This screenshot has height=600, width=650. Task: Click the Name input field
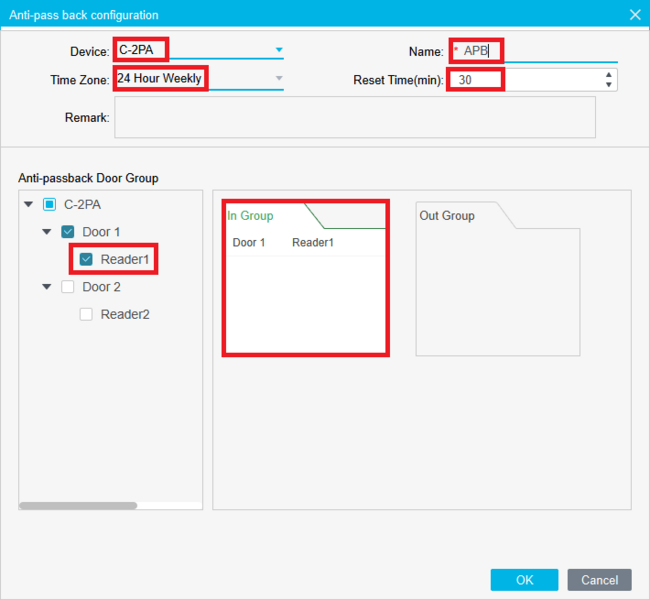[540, 51]
